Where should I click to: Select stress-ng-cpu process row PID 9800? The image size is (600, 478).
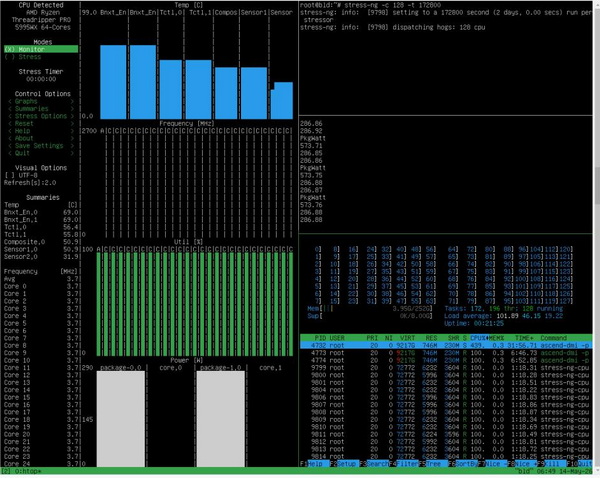pos(446,375)
